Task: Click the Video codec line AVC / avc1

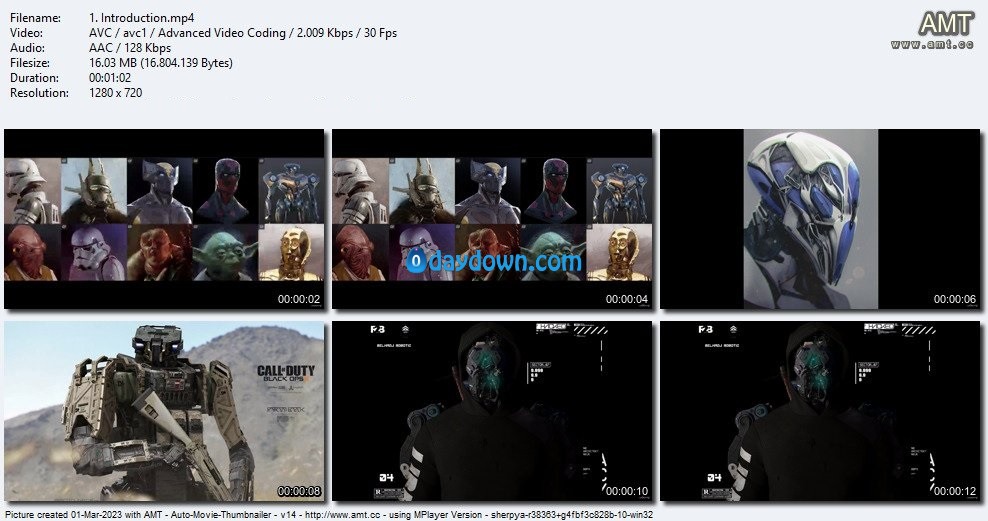Action: pos(243,33)
